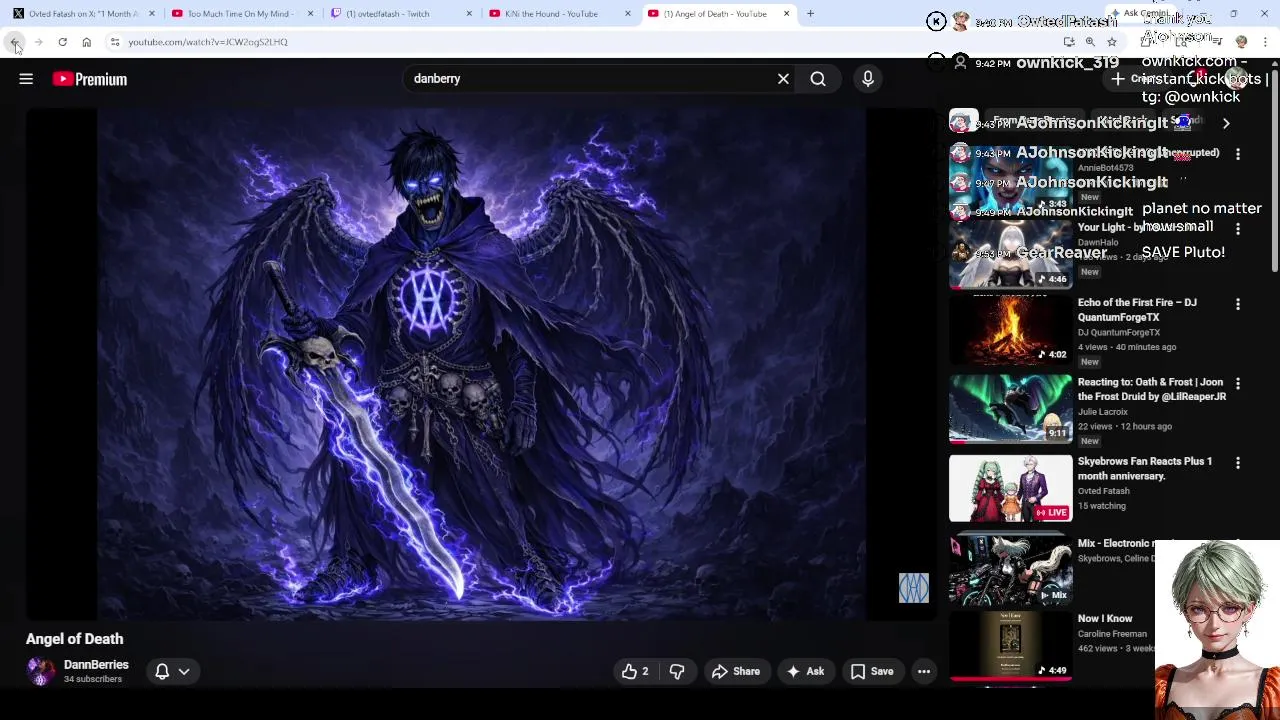Open Skyebrows Fan Reacts Plus title
The height and width of the screenshot is (720, 1280).
click(1145, 469)
